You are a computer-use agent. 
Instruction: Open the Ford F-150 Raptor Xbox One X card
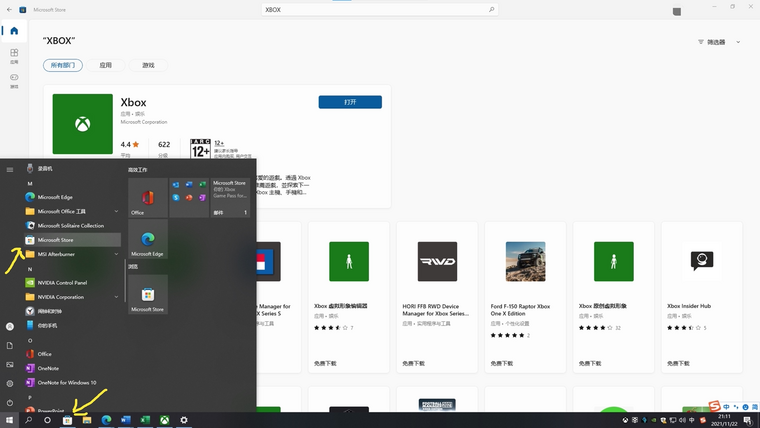(525, 297)
